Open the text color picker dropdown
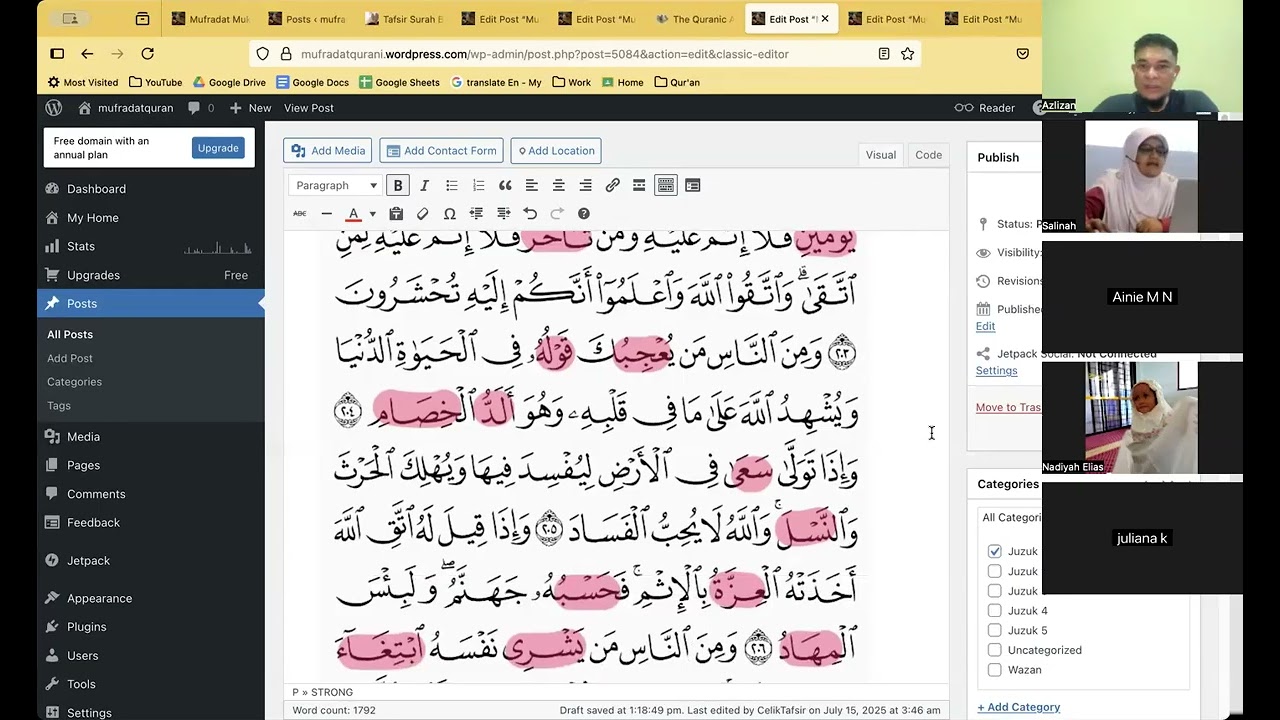 pos(372,213)
